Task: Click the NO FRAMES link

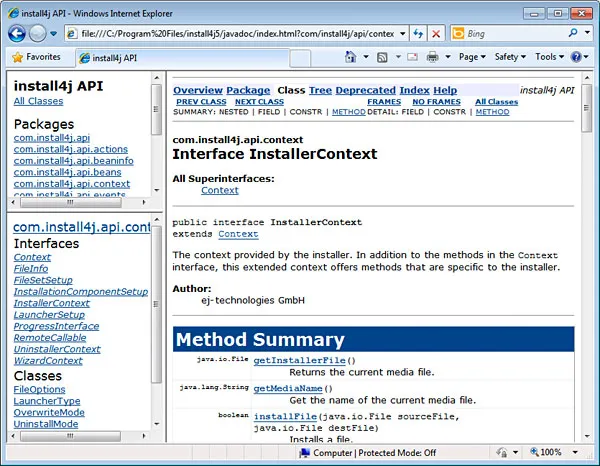Action: [437, 102]
